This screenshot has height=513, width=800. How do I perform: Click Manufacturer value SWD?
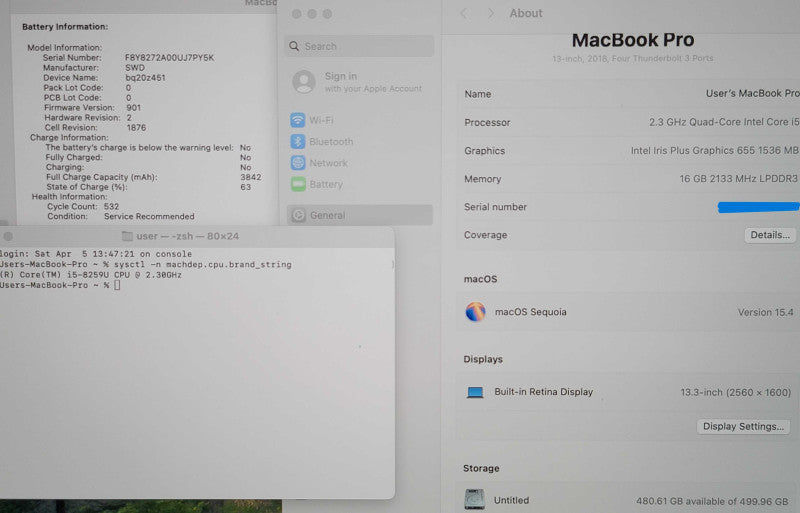pos(135,67)
